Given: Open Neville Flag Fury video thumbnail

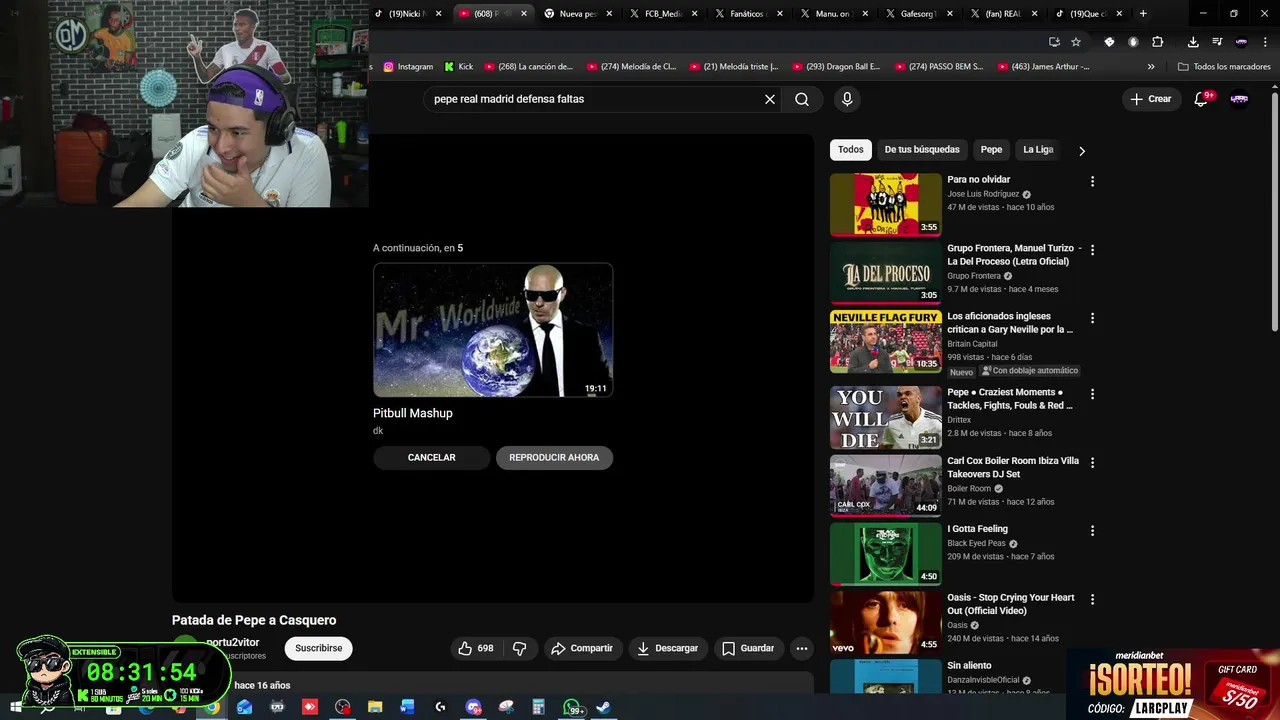Looking at the screenshot, I should pyautogui.click(x=886, y=341).
